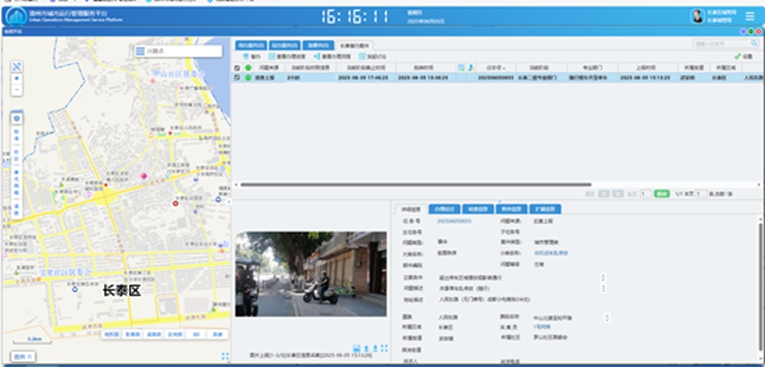Click the horizontal scrollbar under the table
This screenshot has width=765, height=367.
[416, 184]
